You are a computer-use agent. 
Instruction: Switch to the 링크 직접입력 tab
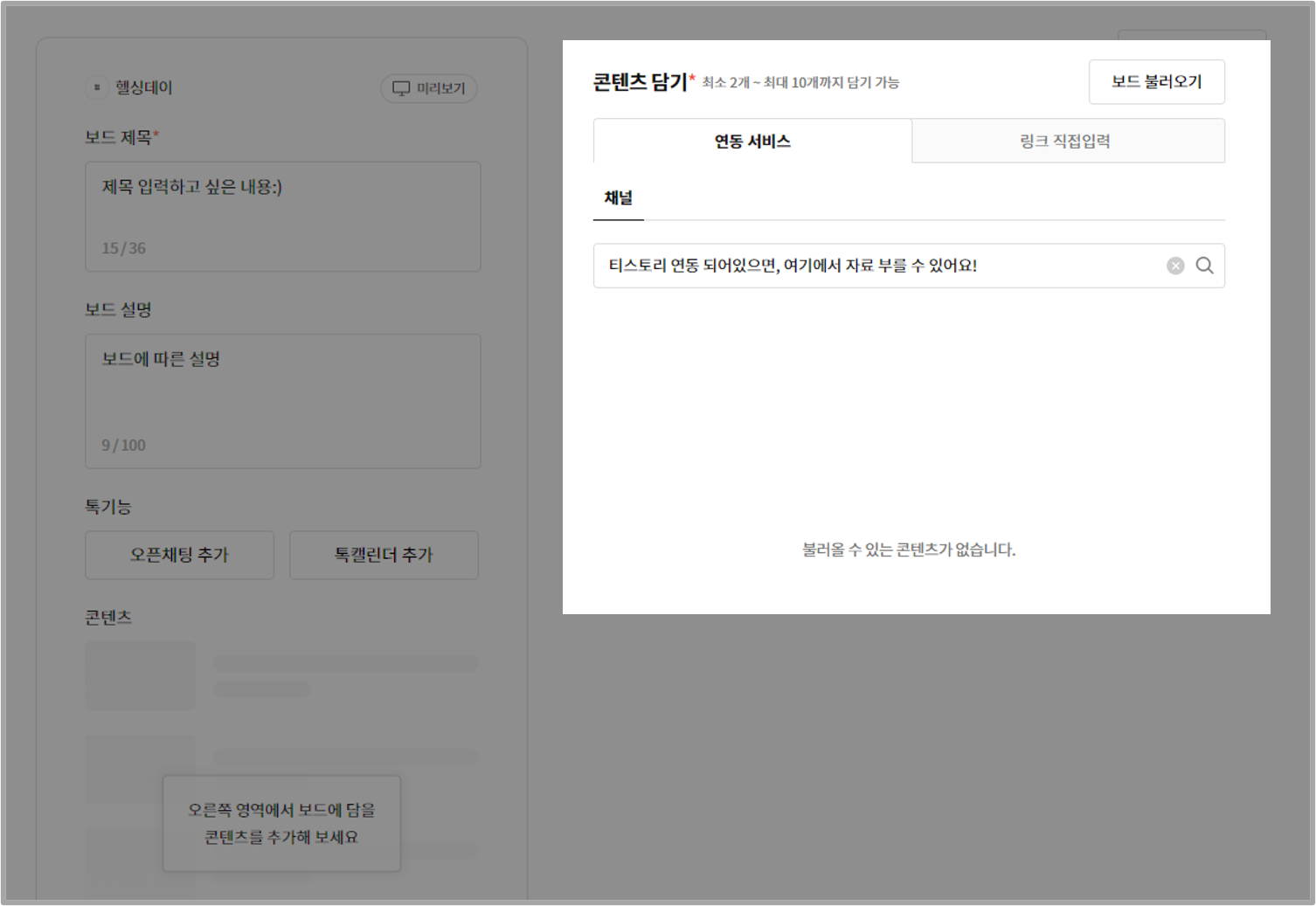pos(1068,141)
